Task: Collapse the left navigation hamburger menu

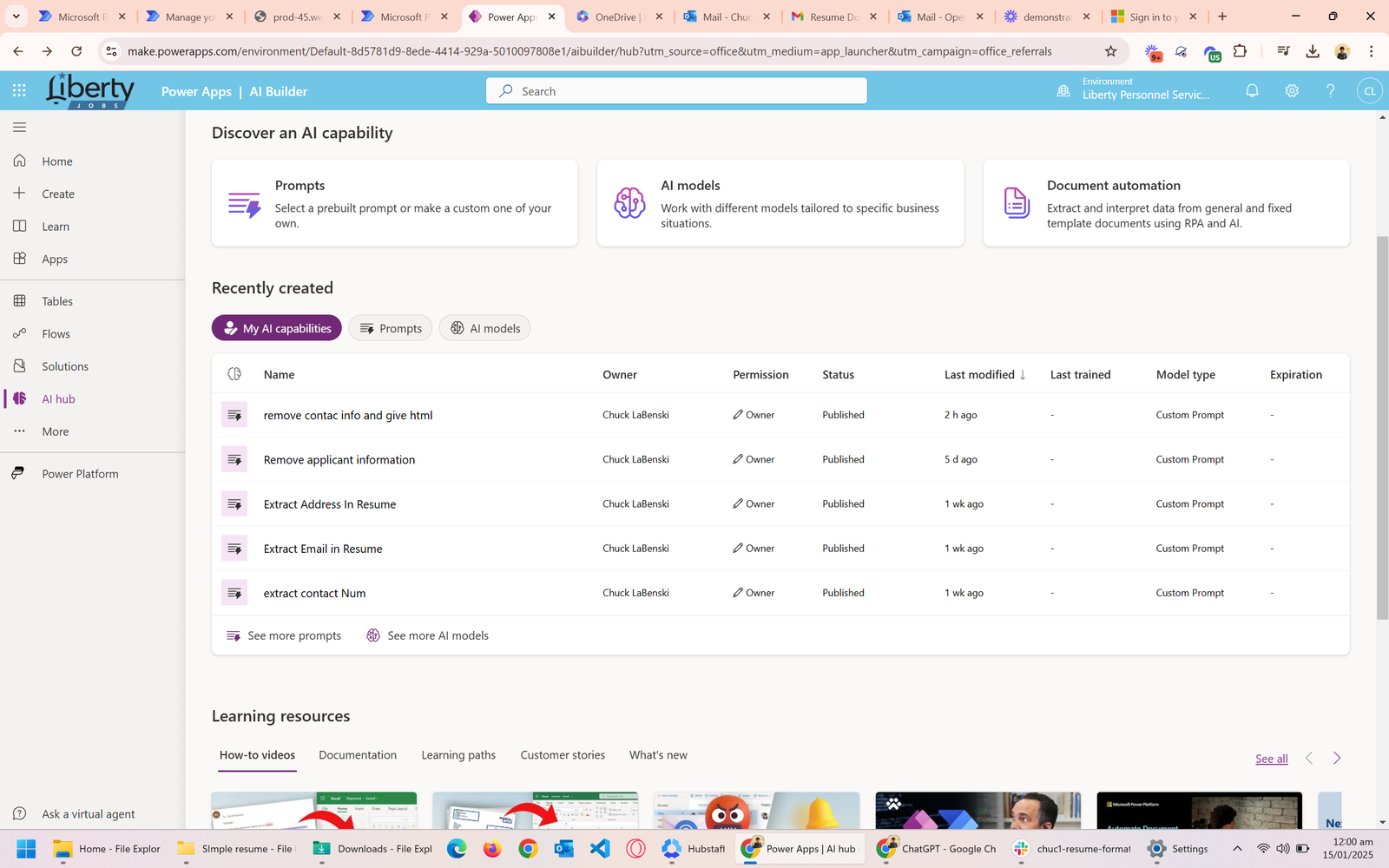Action: (x=19, y=128)
